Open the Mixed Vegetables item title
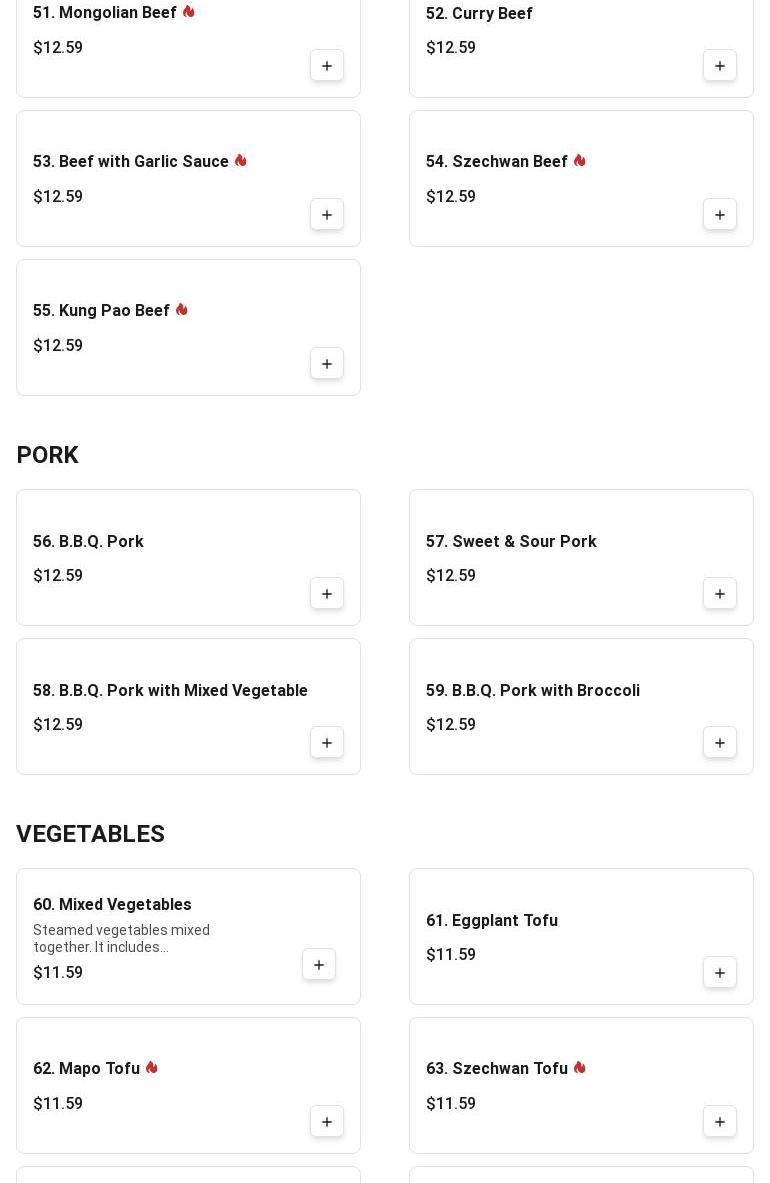770x1183 pixels. [112, 905]
